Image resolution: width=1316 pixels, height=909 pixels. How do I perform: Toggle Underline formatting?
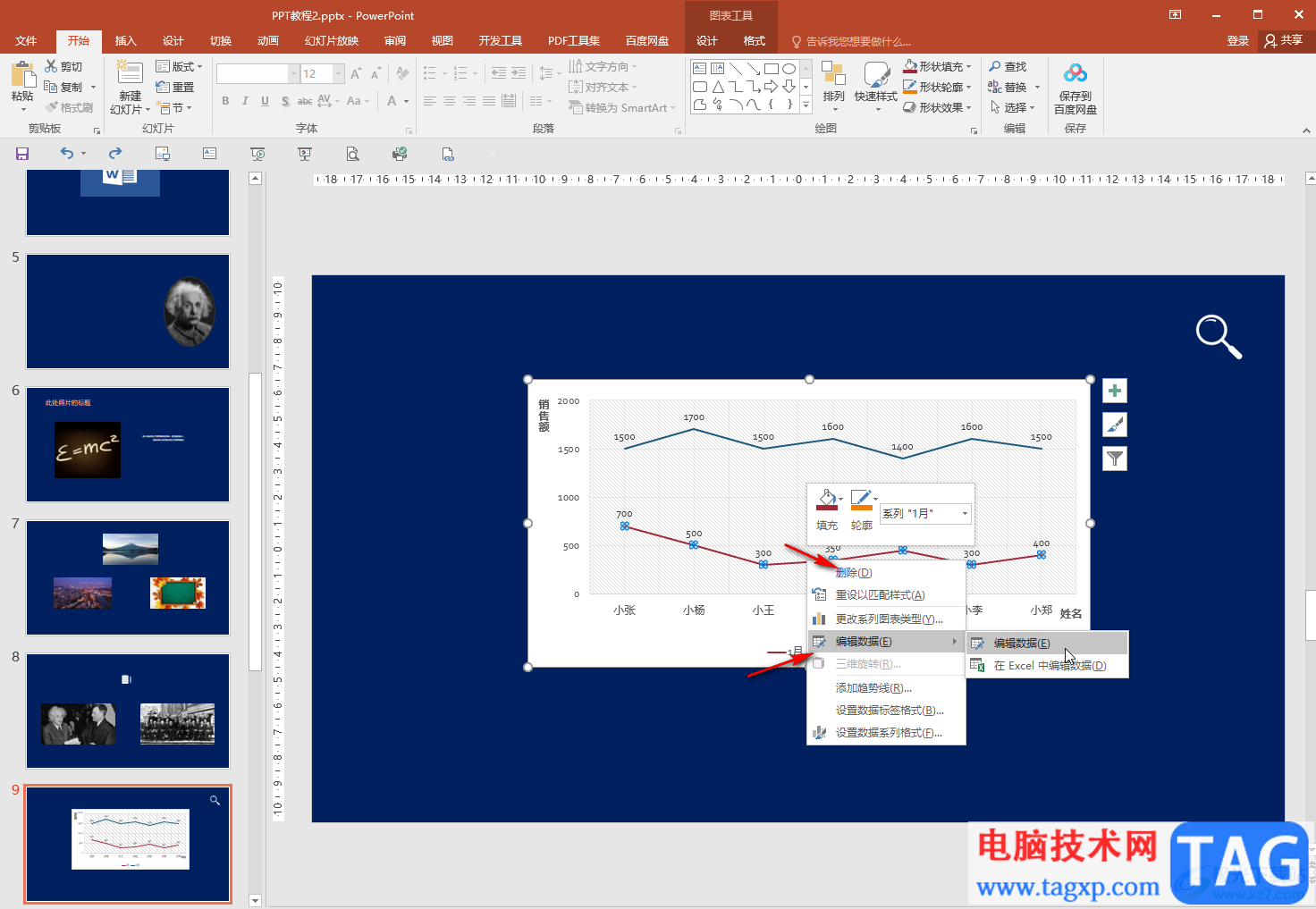pyautogui.click(x=265, y=101)
